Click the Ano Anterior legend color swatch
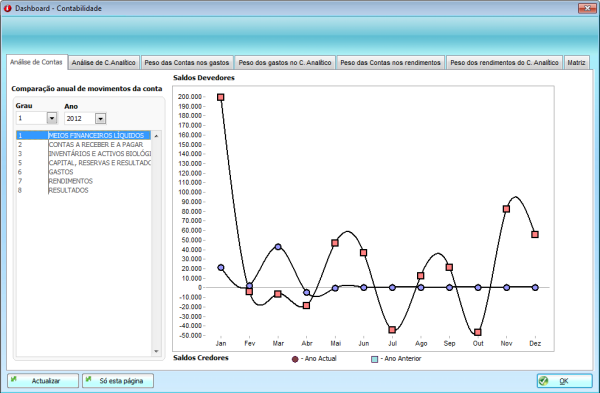600x393 pixels. (375, 359)
